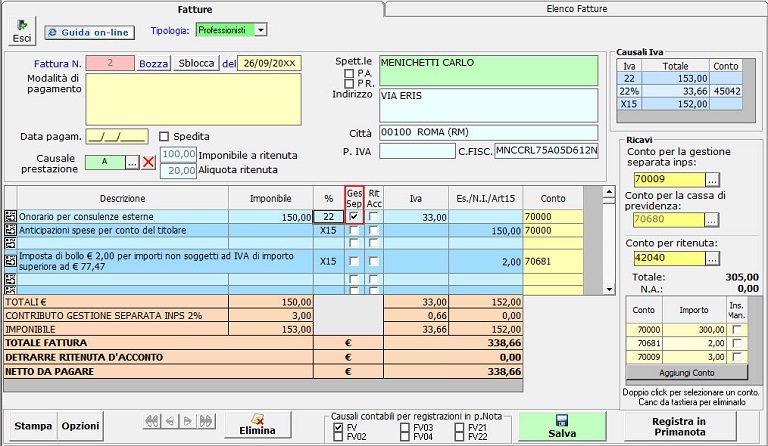Click the Sblocca button

(x=196, y=64)
